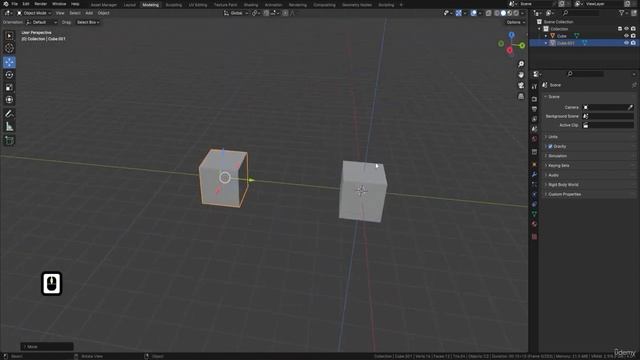Click the Blender logo menu icon
The image size is (640, 360).
click(5, 4)
